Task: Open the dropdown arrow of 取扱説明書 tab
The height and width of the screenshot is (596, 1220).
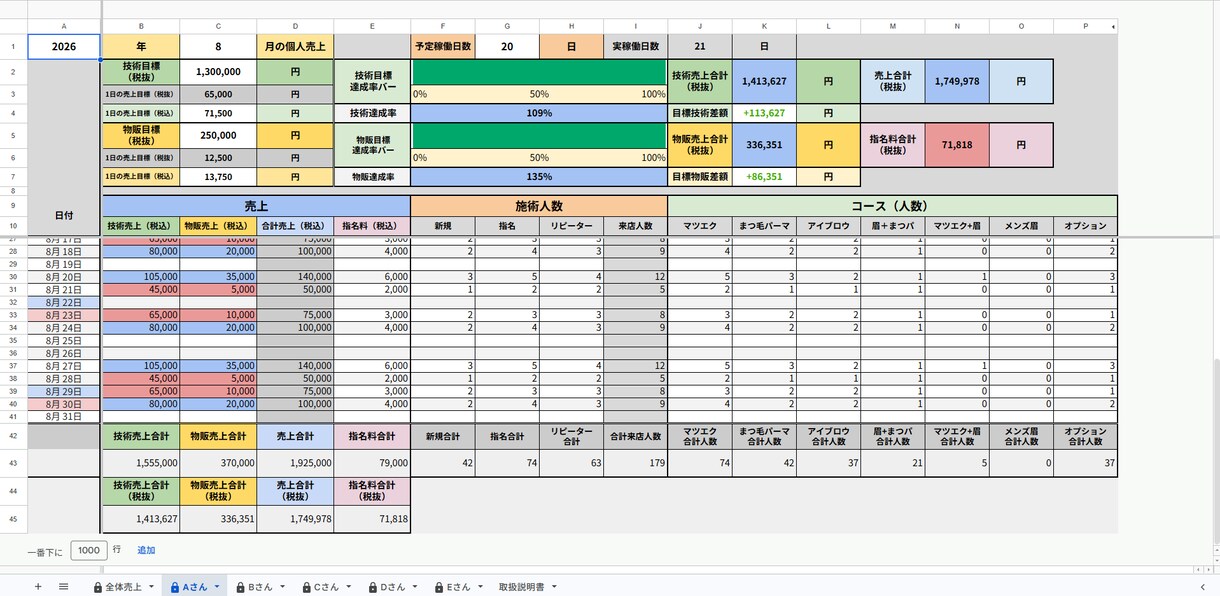Action: pos(553,587)
